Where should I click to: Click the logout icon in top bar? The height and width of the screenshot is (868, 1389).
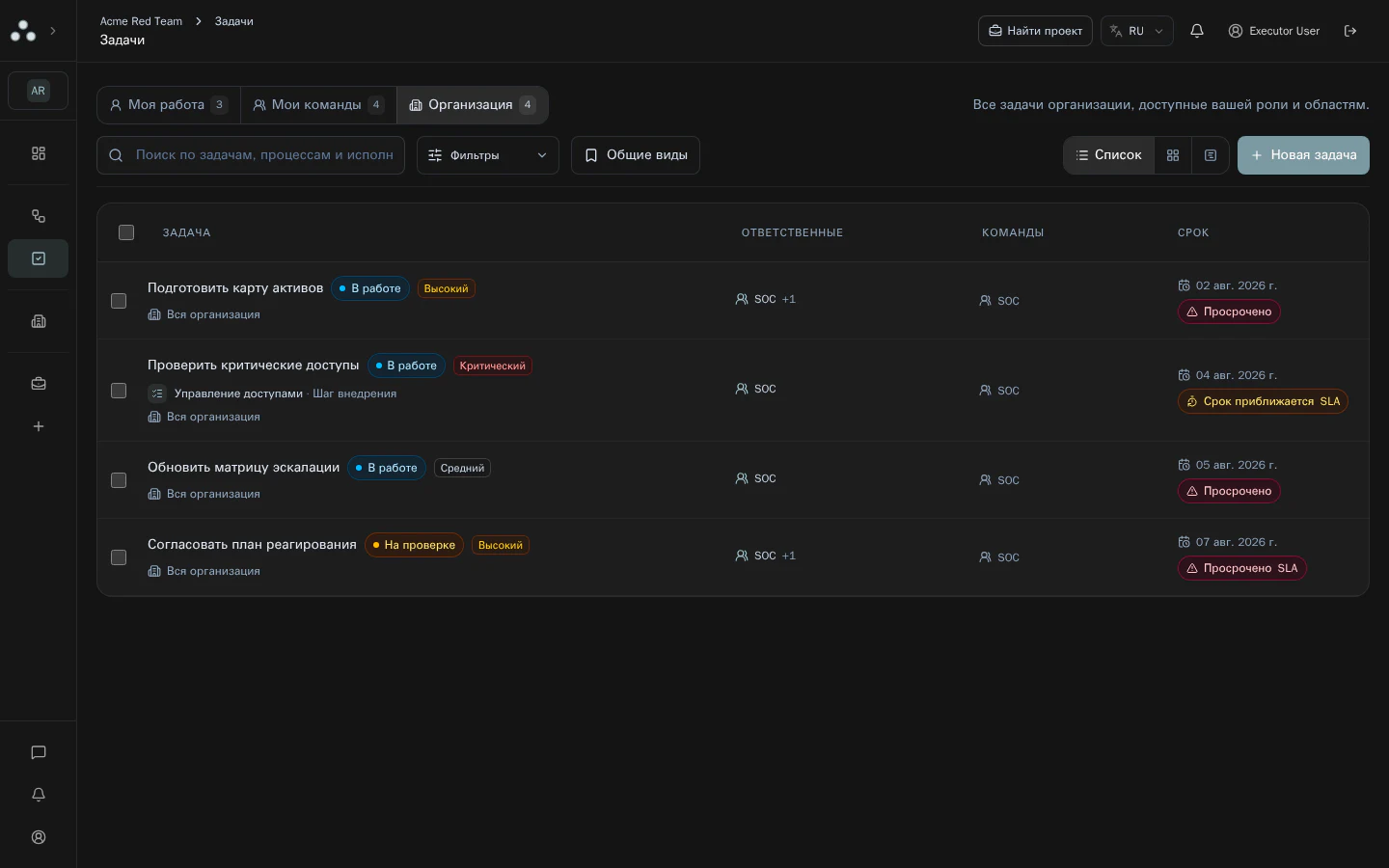pyautogui.click(x=1350, y=31)
